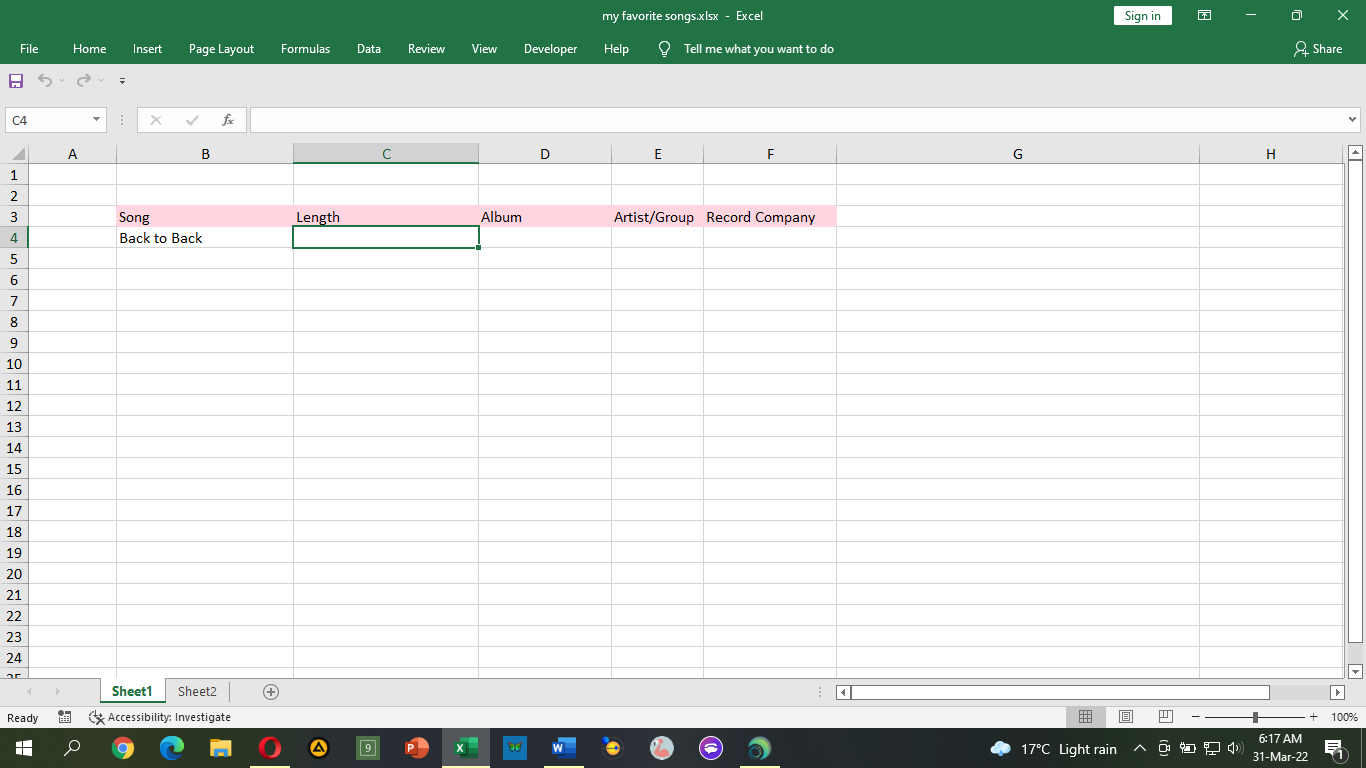Click the Sign in button

pyautogui.click(x=1142, y=15)
